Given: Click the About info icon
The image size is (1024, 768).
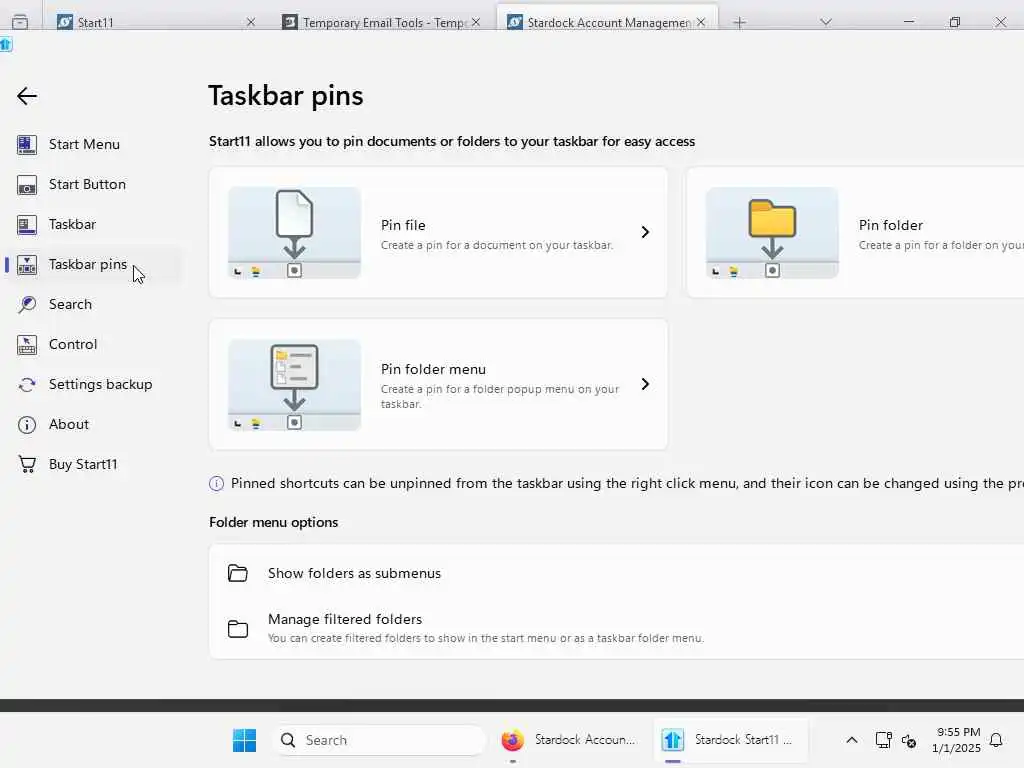Looking at the screenshot, I should tap(27, 425).
